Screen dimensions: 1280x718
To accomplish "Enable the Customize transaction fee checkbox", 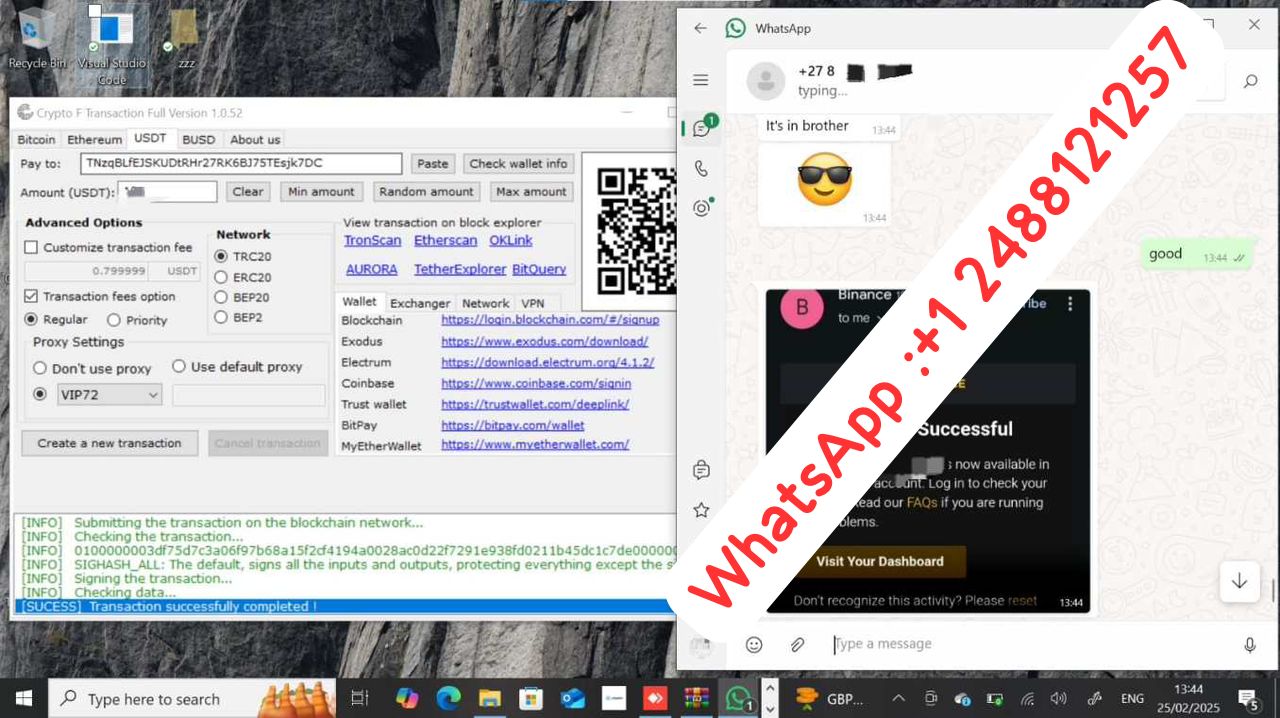I will pyautogui.click(x=31, y=247).
